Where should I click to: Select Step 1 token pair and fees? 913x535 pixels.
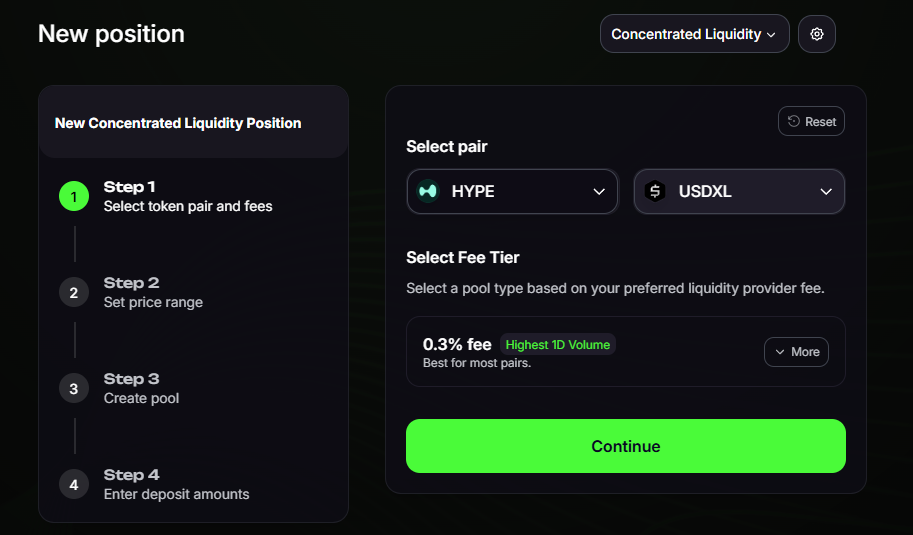[x=188, y=196]
